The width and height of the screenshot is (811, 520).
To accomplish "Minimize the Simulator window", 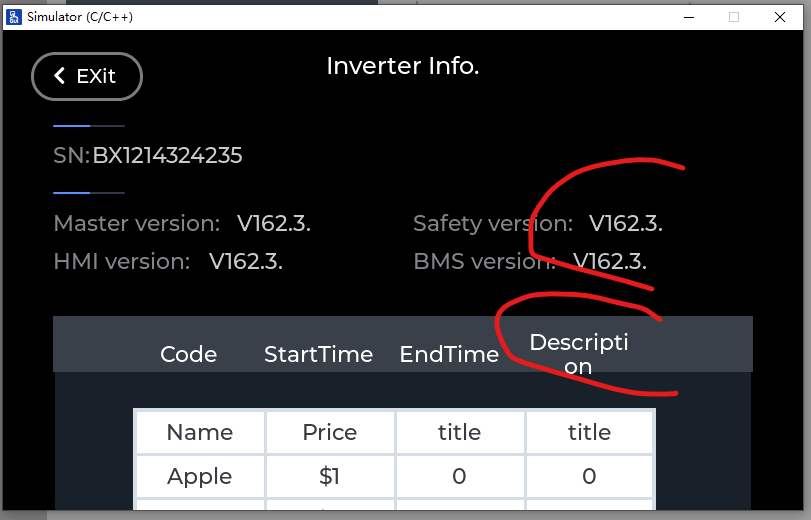I will pos(689,17).
